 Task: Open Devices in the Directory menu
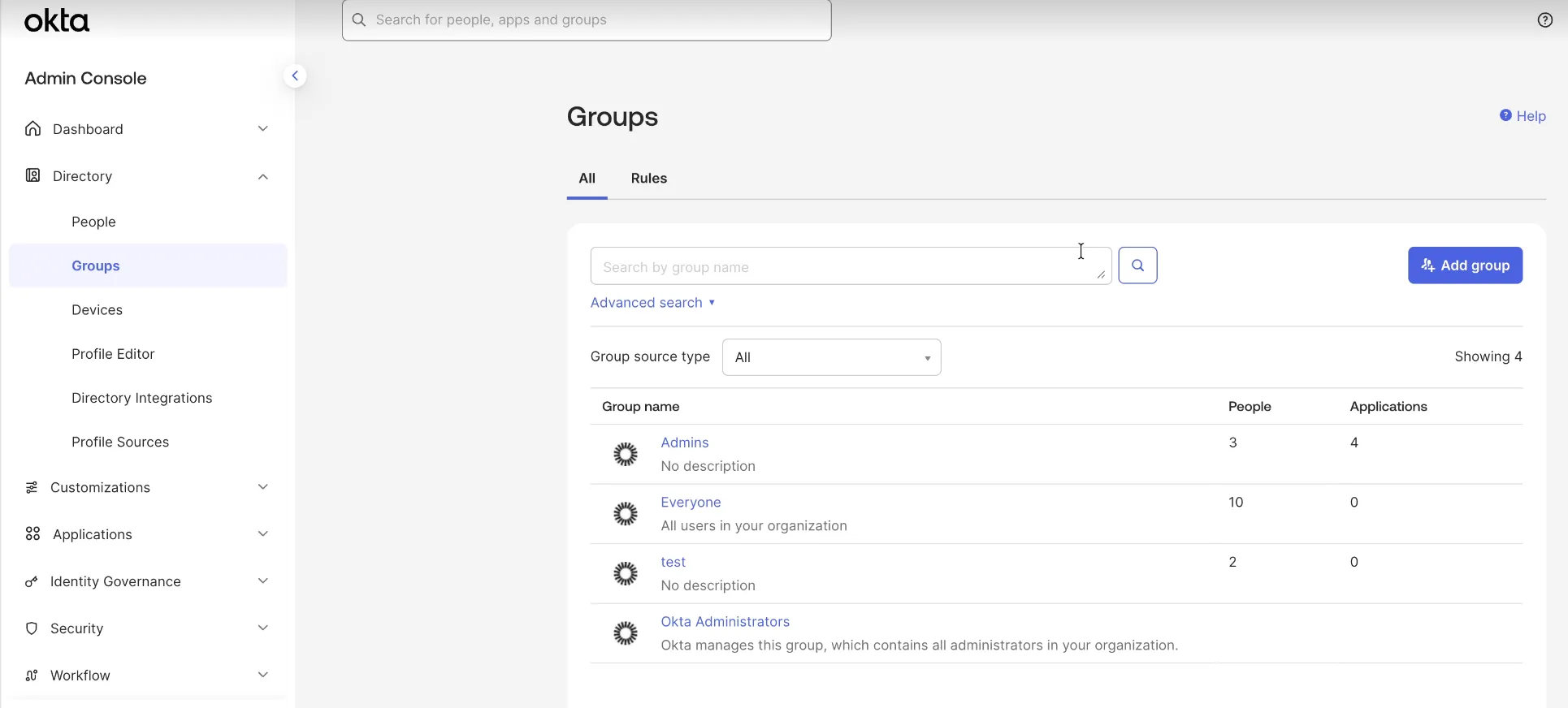tap(97, 310)
